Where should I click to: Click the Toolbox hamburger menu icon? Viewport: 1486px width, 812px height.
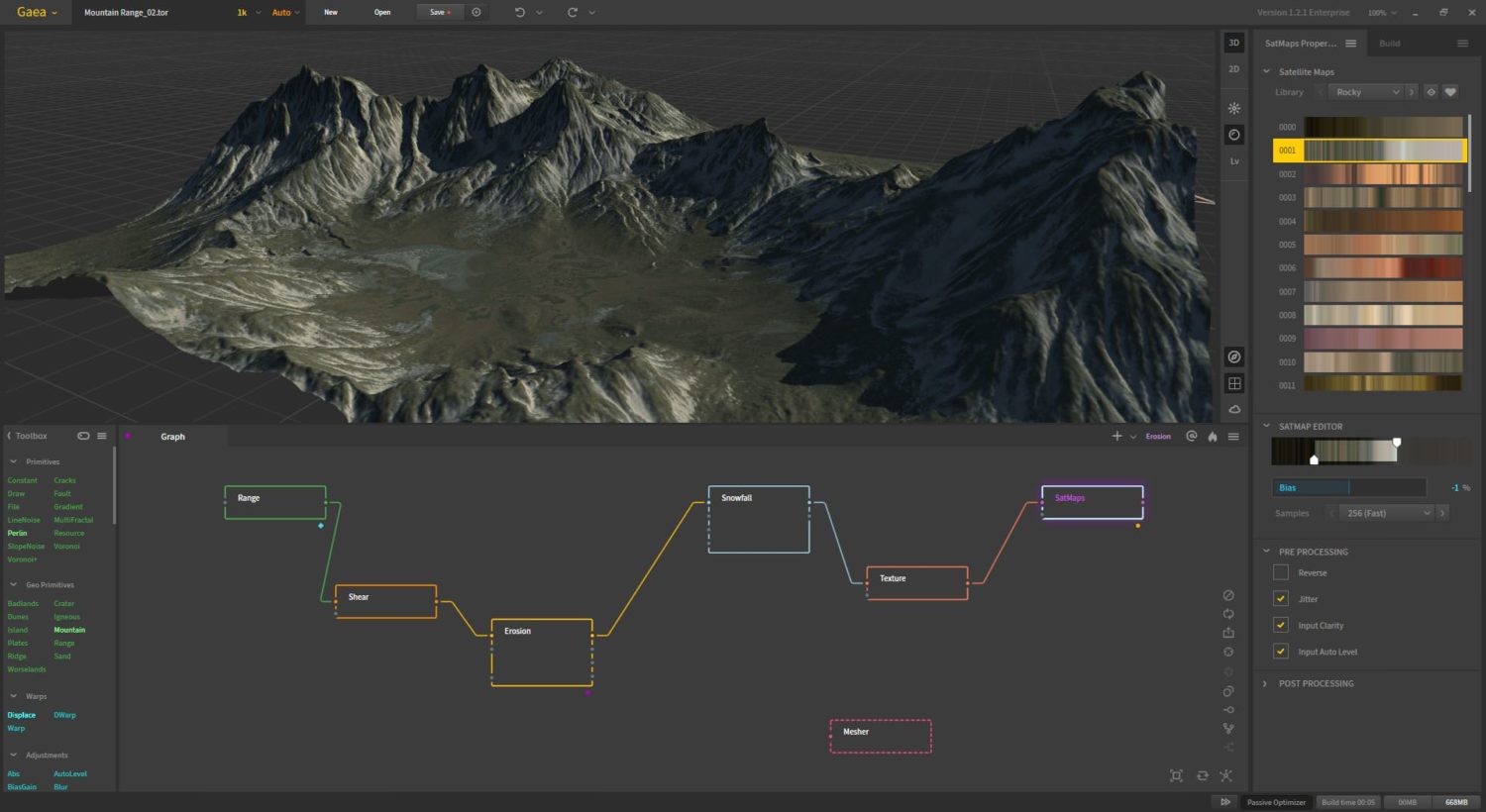pos(102,436)
